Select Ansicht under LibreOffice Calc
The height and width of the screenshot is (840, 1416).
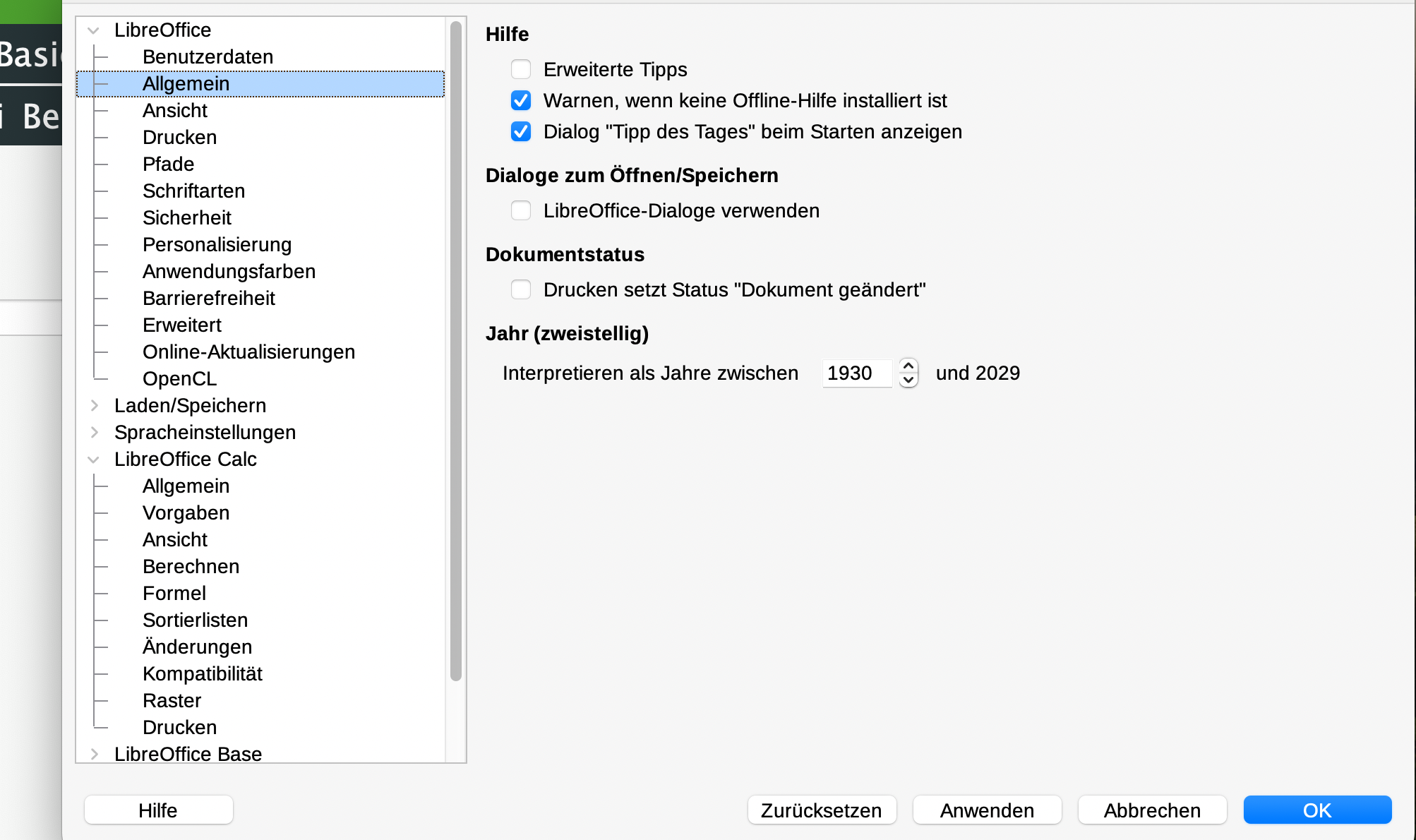[x=175, y=539]
